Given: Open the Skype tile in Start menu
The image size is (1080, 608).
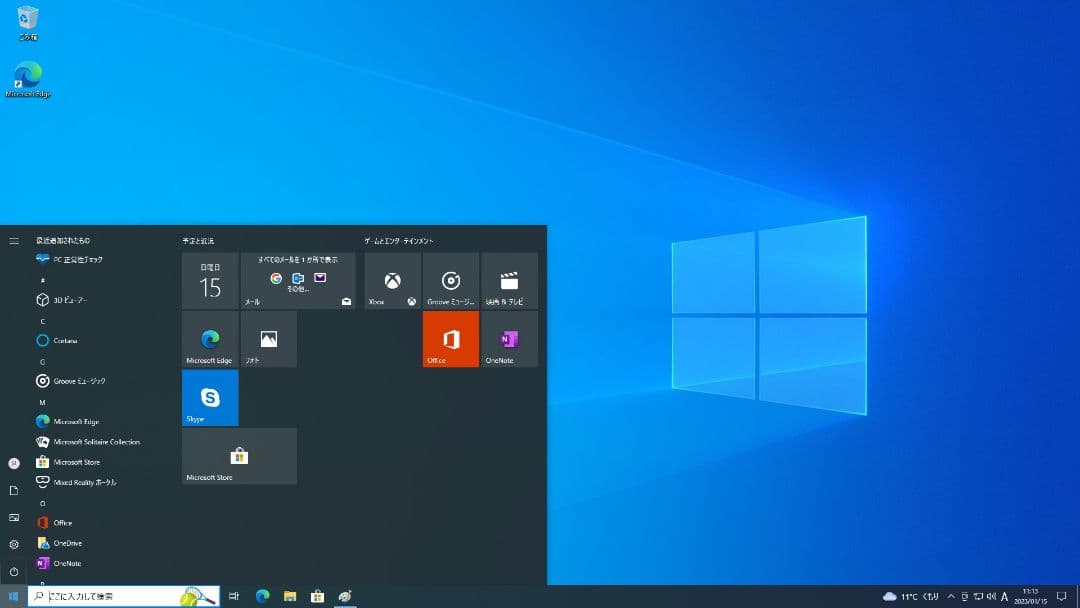Looking at the screenshot, I should pyautogui.click(x=210, y=397).
